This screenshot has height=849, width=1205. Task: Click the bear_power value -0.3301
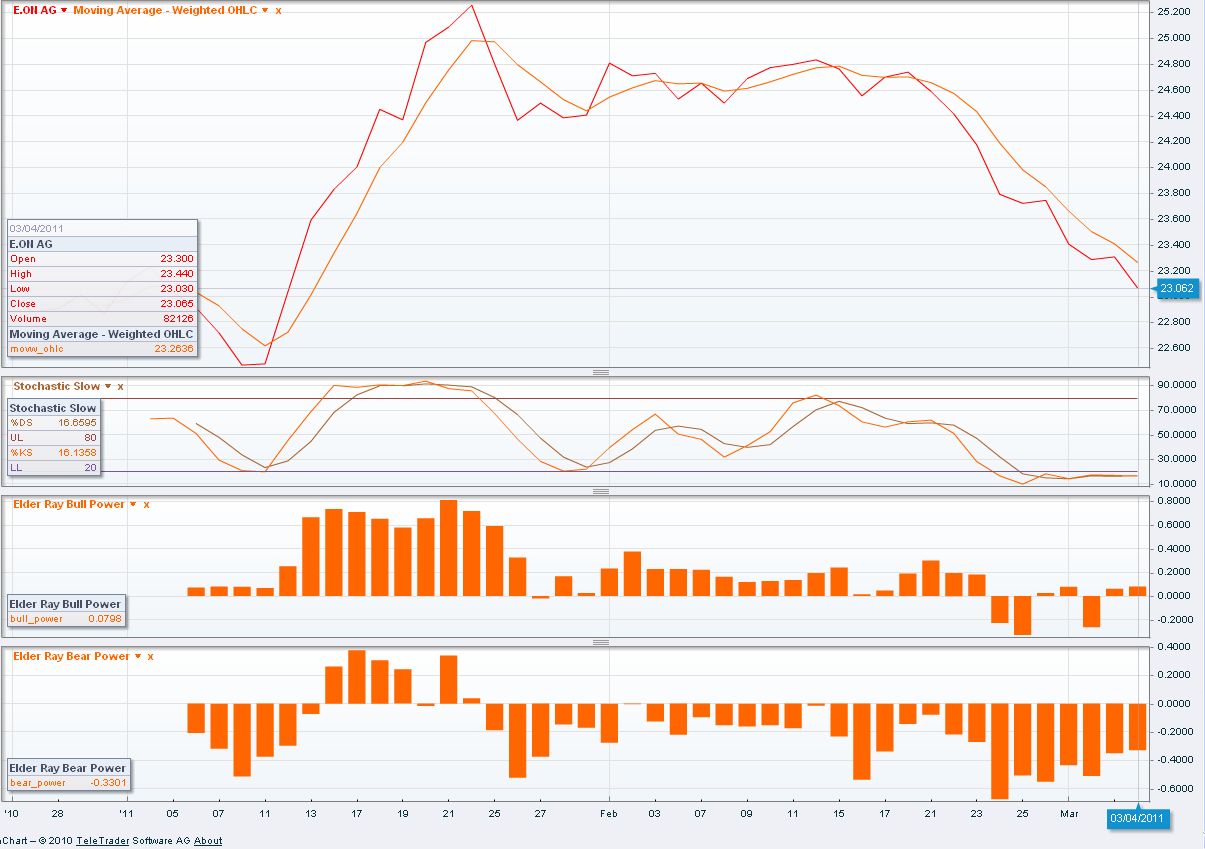click(x=108, y=783)
